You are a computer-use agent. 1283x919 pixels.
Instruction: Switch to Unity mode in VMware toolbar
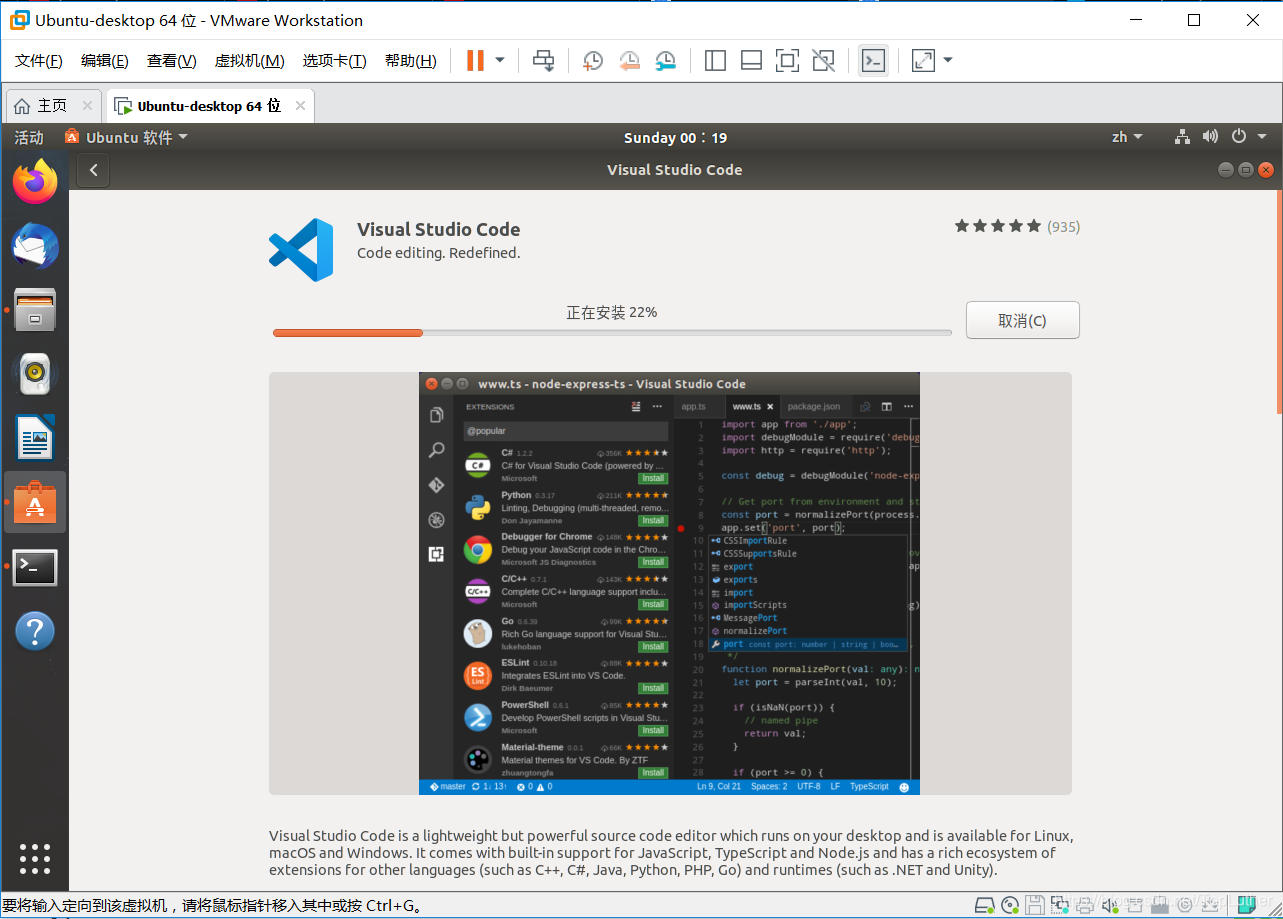(x=823, y=61)
